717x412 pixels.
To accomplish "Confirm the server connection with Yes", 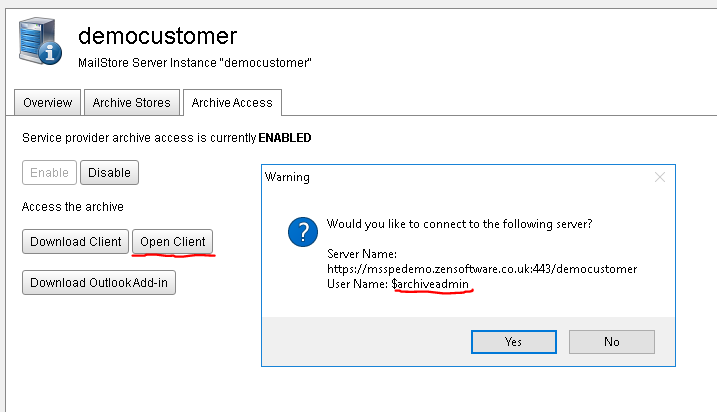I will tap(514, 342).
